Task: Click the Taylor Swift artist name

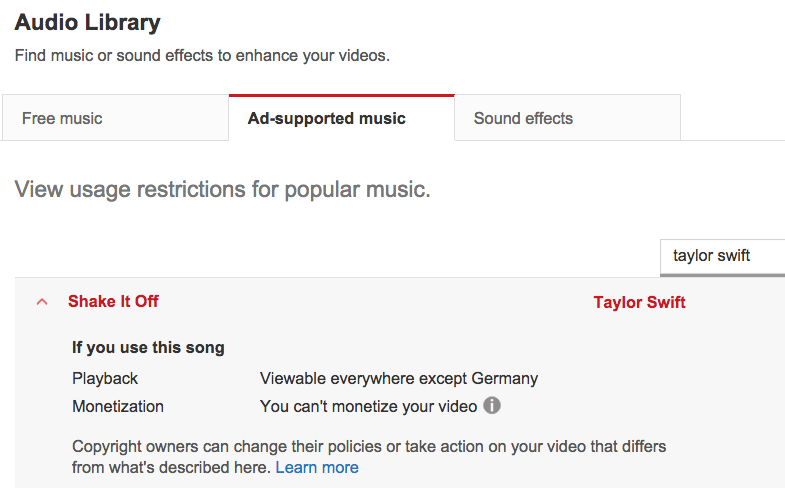Action: point(639,302)
